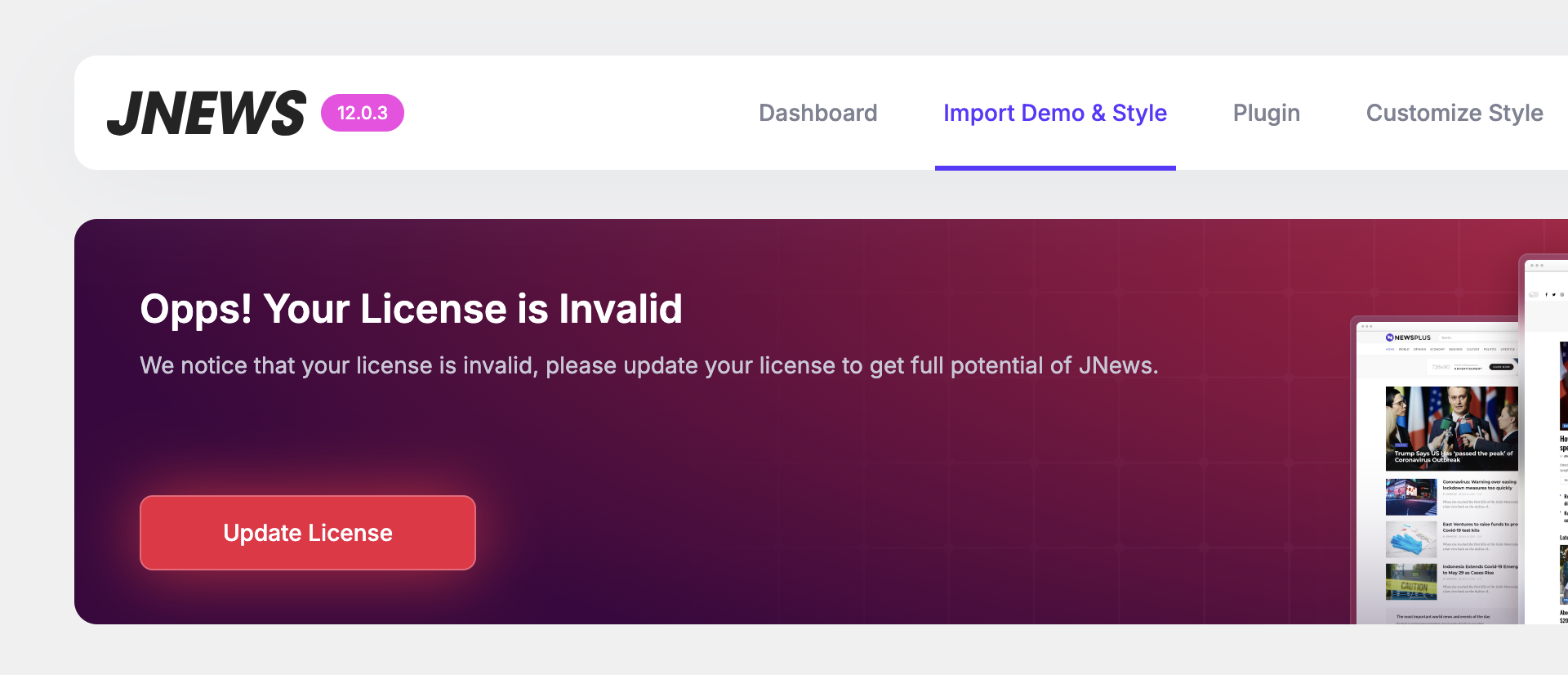Click the search field in NewsPlus preview
The height and width of the screenshot is (675, 1568).
click(1470, 337)
